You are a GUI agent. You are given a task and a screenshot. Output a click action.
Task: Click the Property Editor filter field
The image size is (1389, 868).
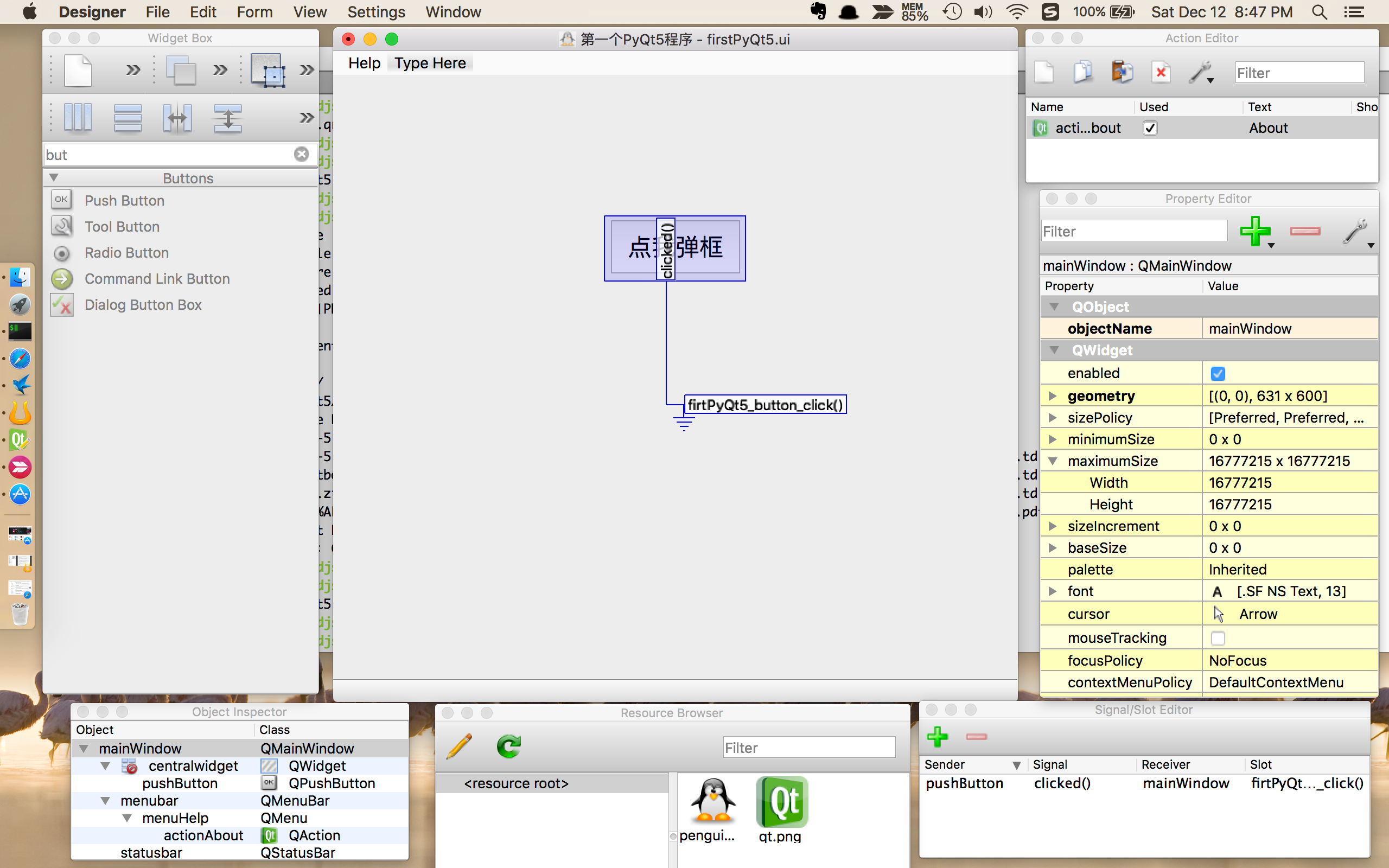[1133, 231]
